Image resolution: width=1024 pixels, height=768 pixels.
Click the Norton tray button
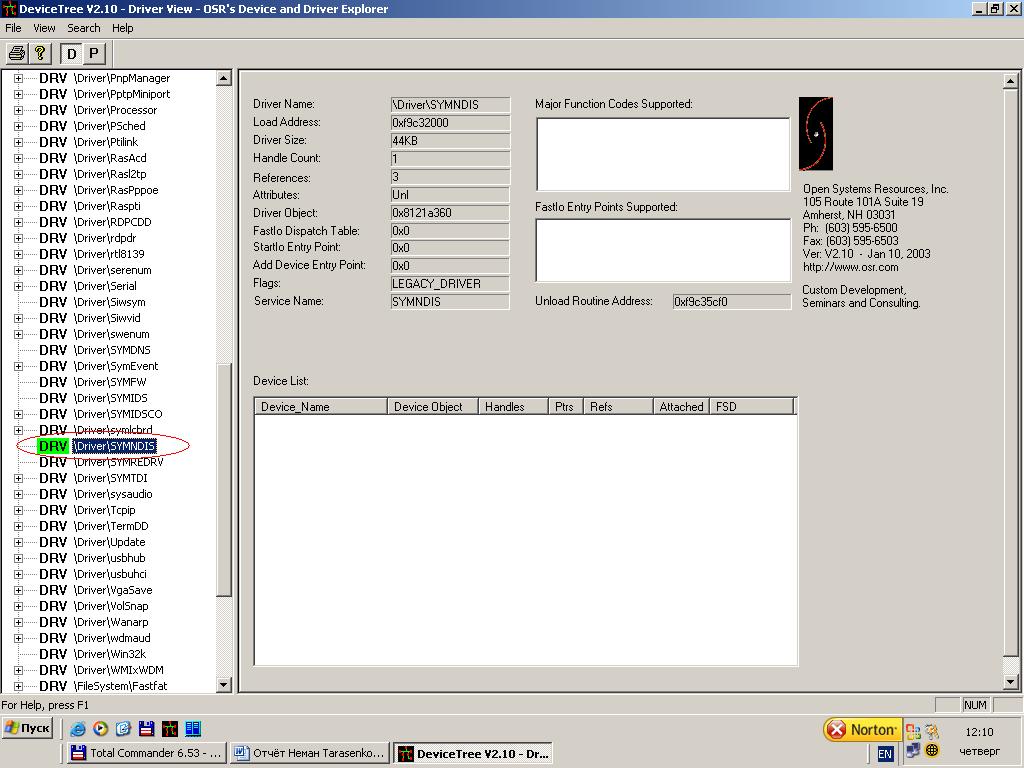[x=862, y=729]
